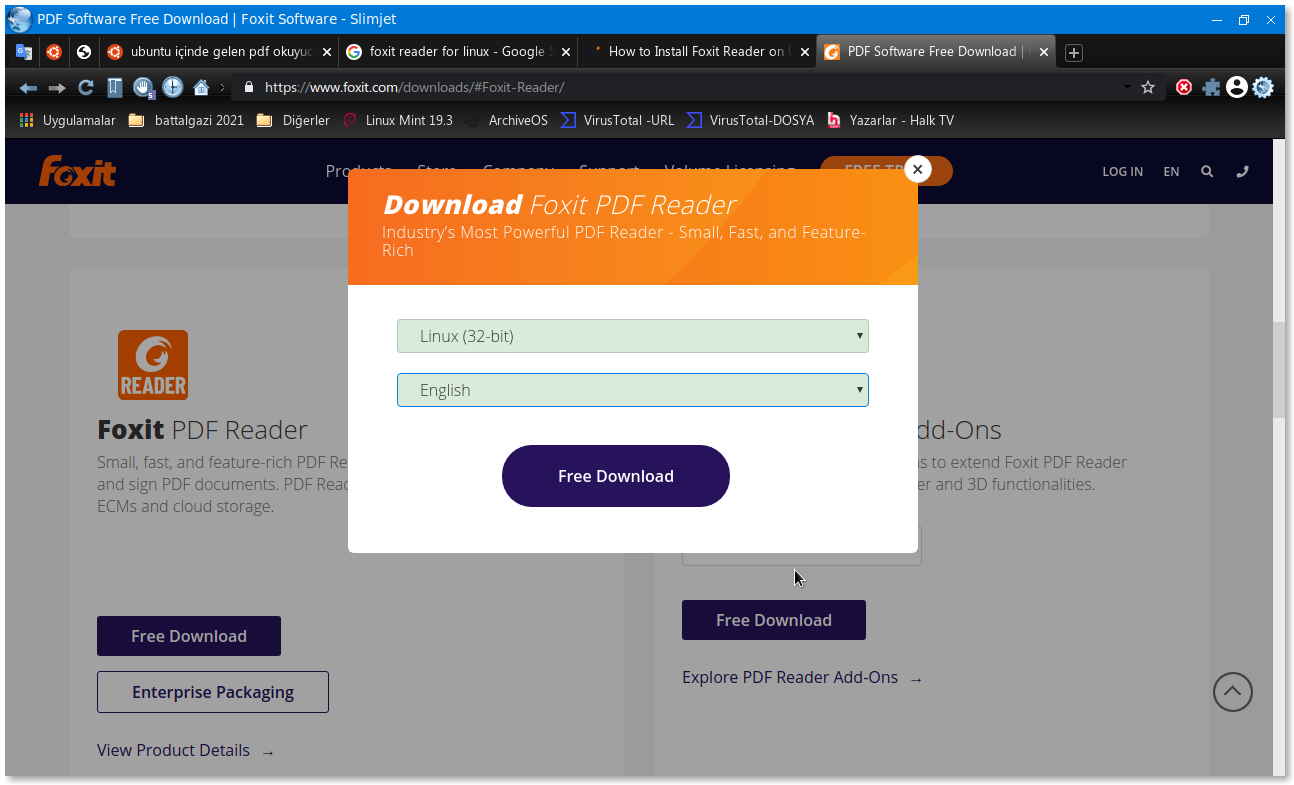
Task: Click the phone contact icon
Action: (1242, 171)
